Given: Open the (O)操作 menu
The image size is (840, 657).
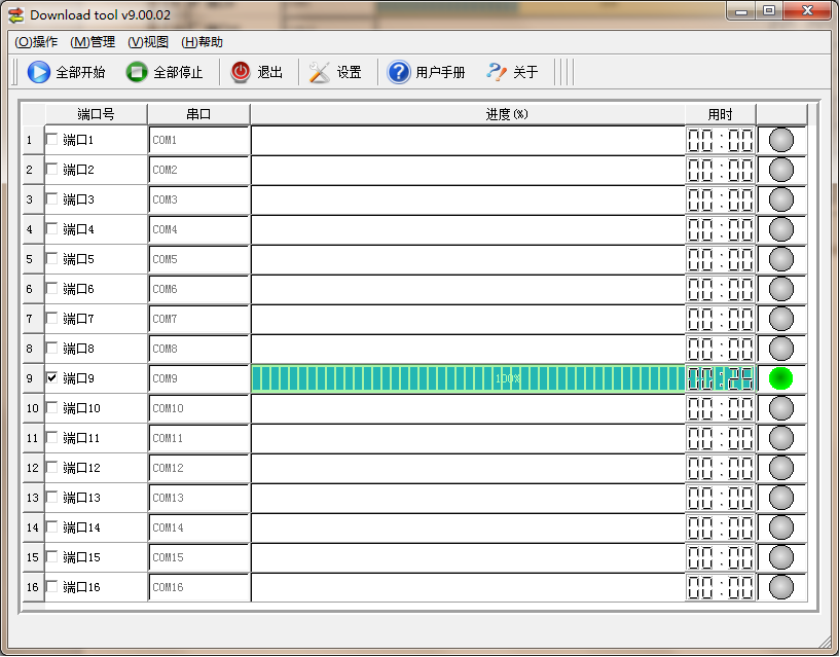Looking at the screenshot, I should click(x=36, y=42).
